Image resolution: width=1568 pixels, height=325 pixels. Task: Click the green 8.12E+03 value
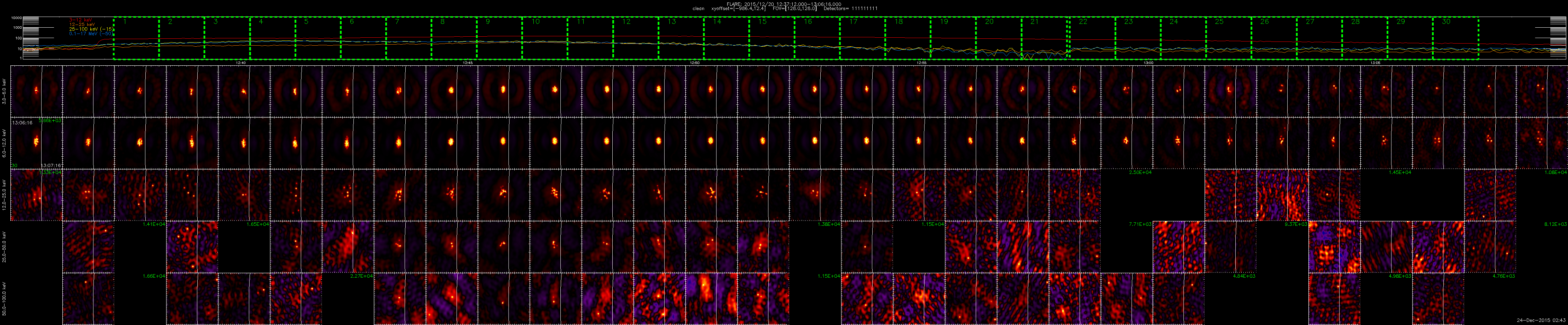[x=1556, y=224]
